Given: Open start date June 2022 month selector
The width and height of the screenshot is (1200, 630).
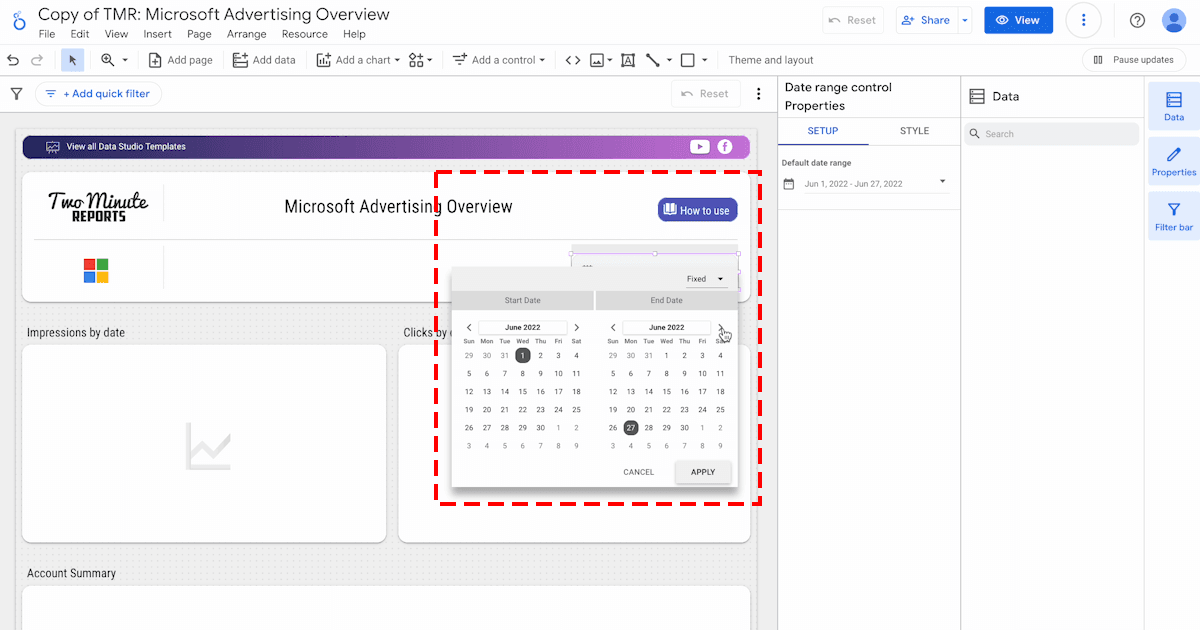Looking at the screenshot, I should (522, 327).
